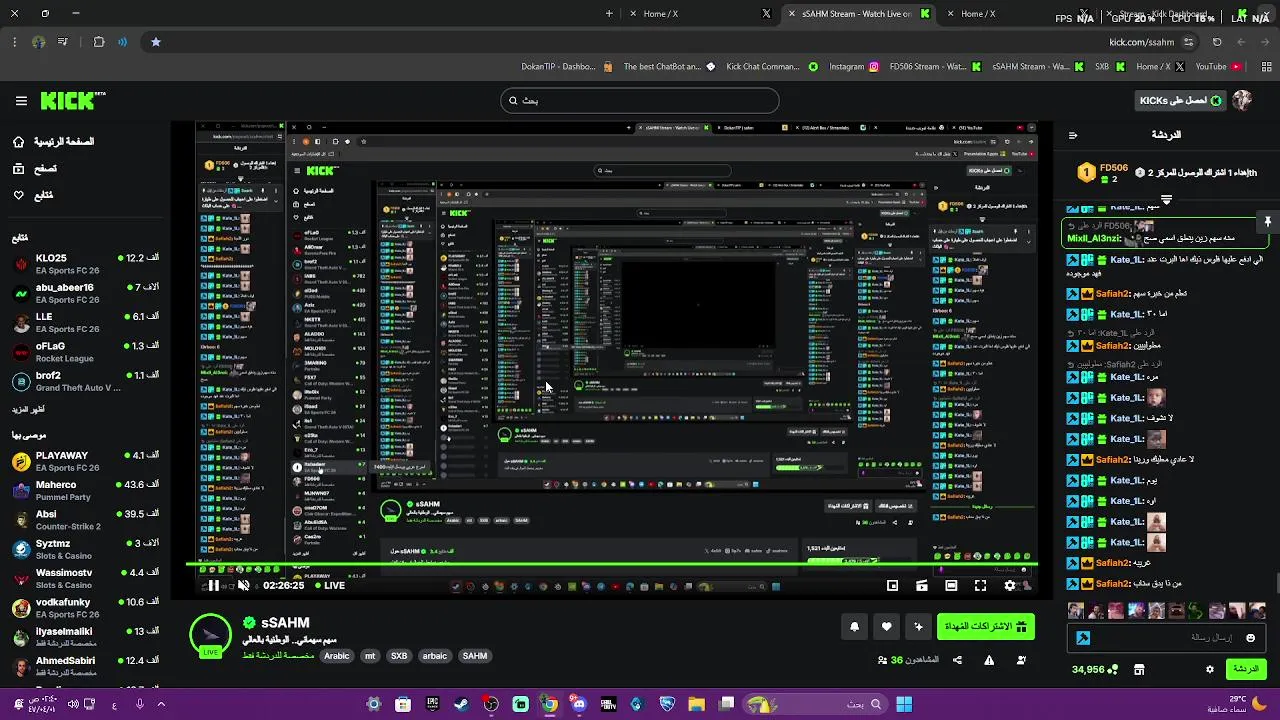The width and height of the screenshot is (1280, 720).
Task: Open ilyaselmaliki channel in sidebar
Action: (85, 637)
